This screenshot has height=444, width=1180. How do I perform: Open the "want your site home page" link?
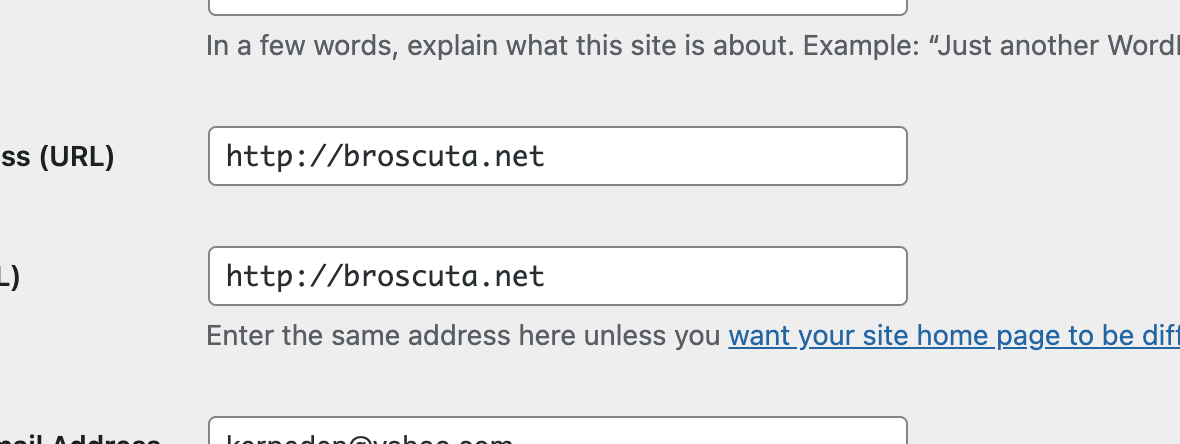tap(952, 335)
